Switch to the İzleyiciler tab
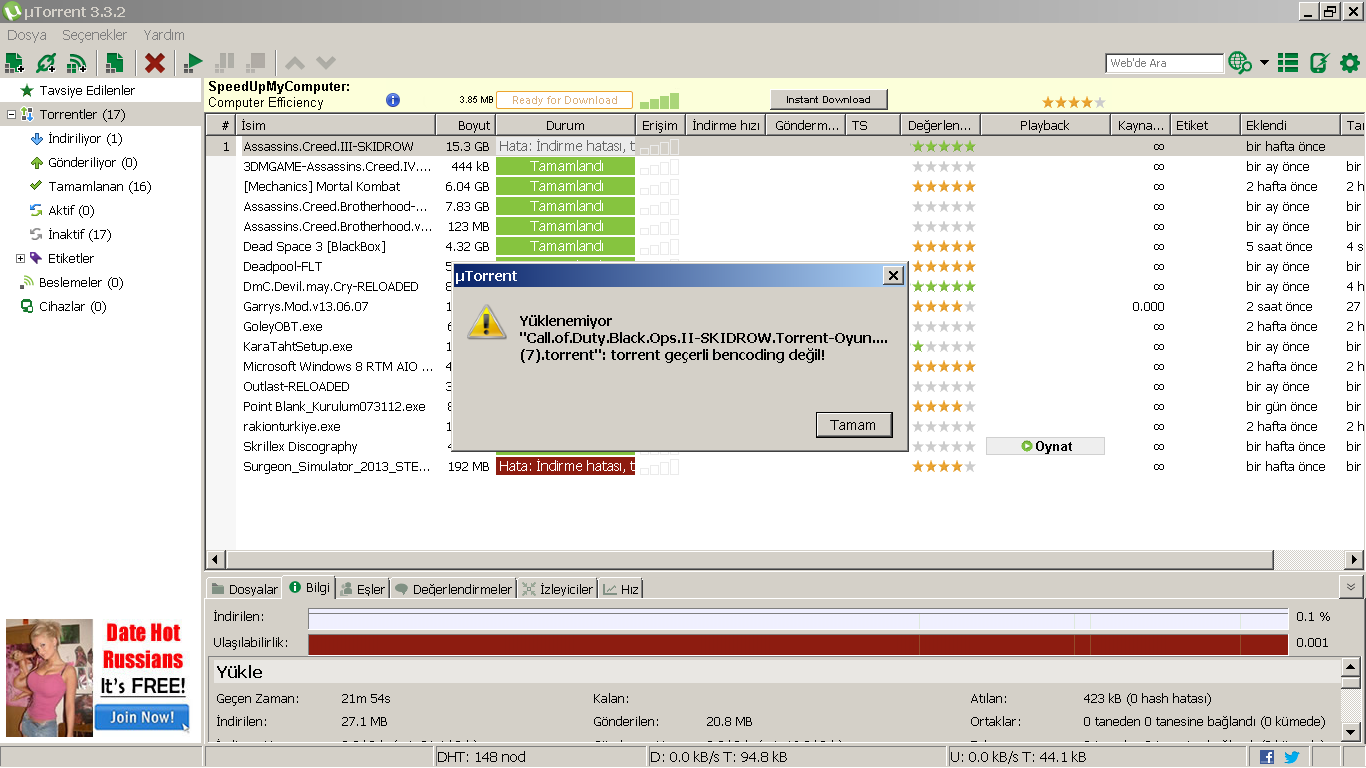Viewport: 1366px width, 768px height. [558, 589]
